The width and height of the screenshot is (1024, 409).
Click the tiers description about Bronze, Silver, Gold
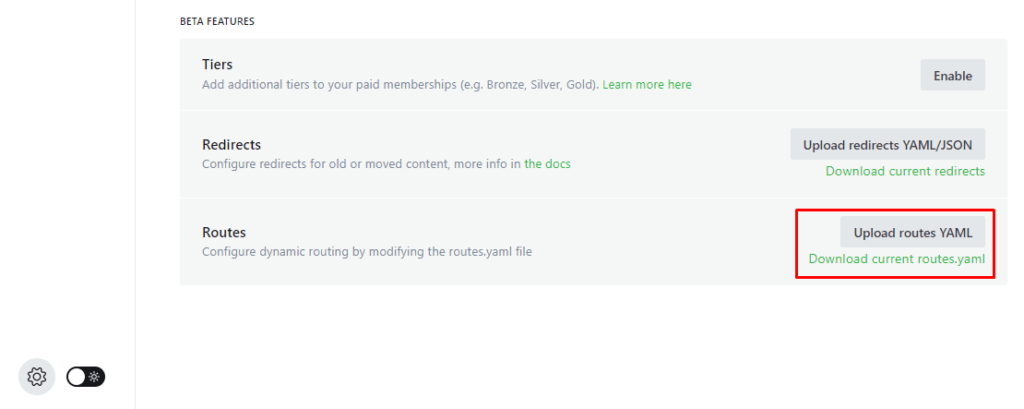400,85
